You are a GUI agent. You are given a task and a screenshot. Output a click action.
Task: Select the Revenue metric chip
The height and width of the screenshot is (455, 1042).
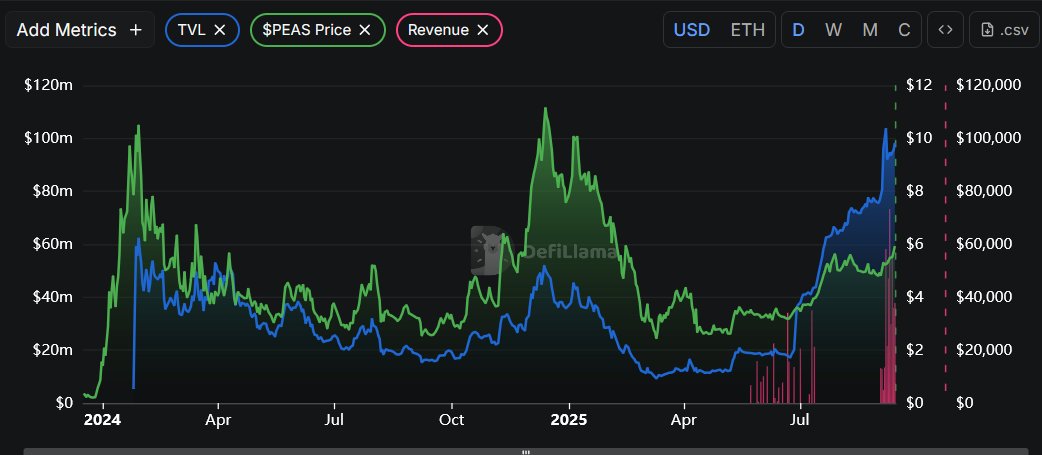pos(449,30)
